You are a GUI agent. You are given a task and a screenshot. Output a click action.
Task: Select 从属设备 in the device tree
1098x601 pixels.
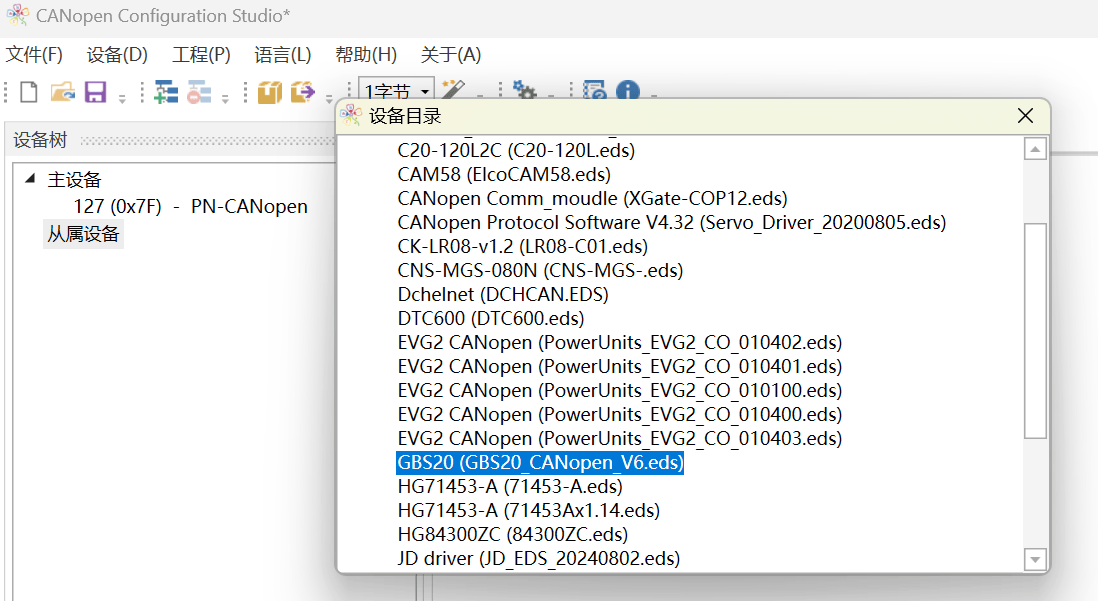click(83, 234)
